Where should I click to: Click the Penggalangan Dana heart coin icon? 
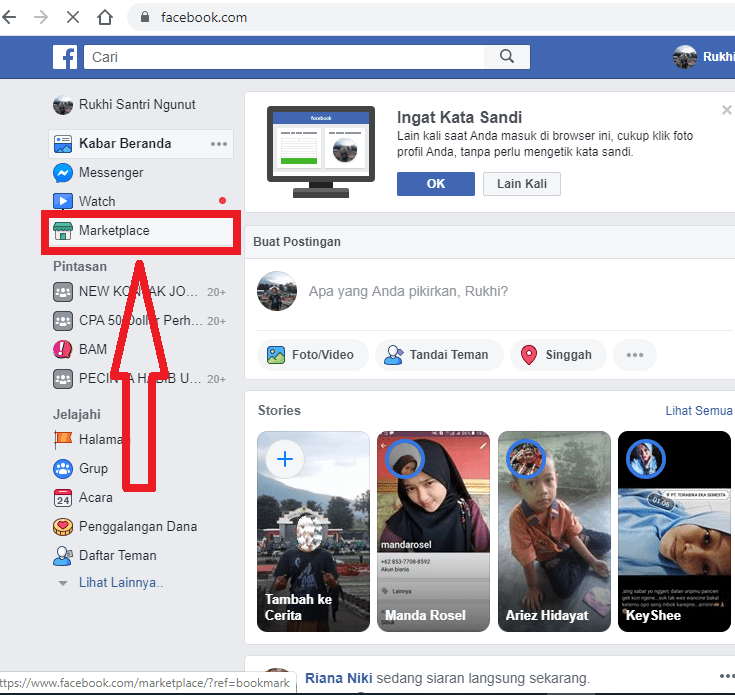tap(63, 527)
